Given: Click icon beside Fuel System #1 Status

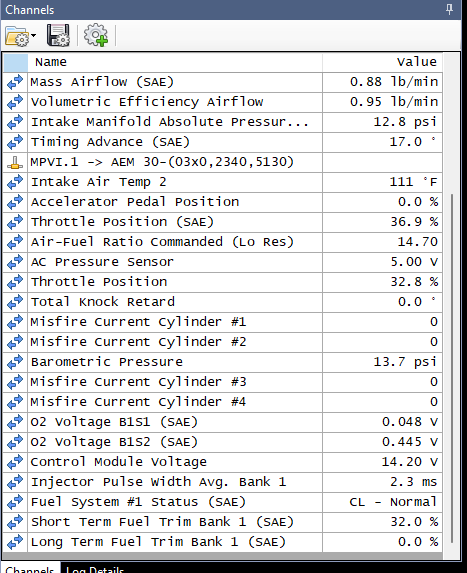Looking at the screenshot, I should click(15, 502).
